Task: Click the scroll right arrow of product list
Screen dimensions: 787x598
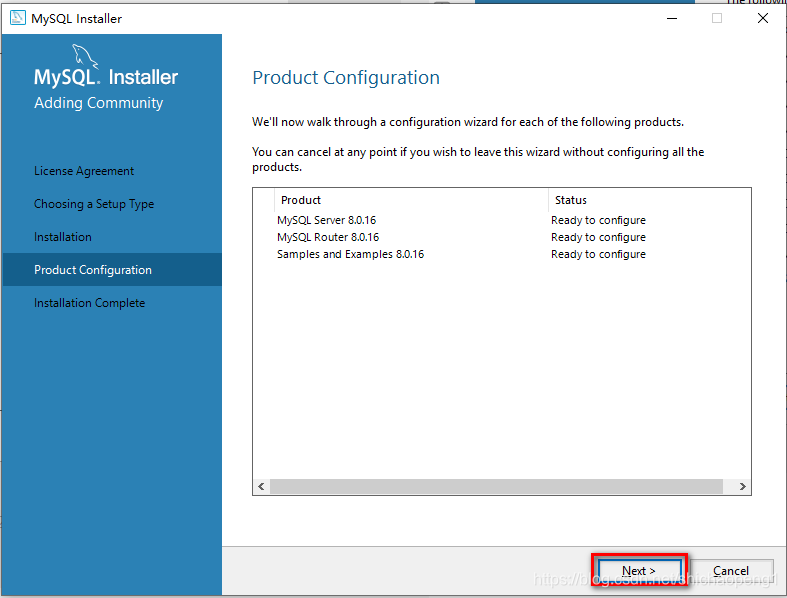Action: (x=742, y=486)
